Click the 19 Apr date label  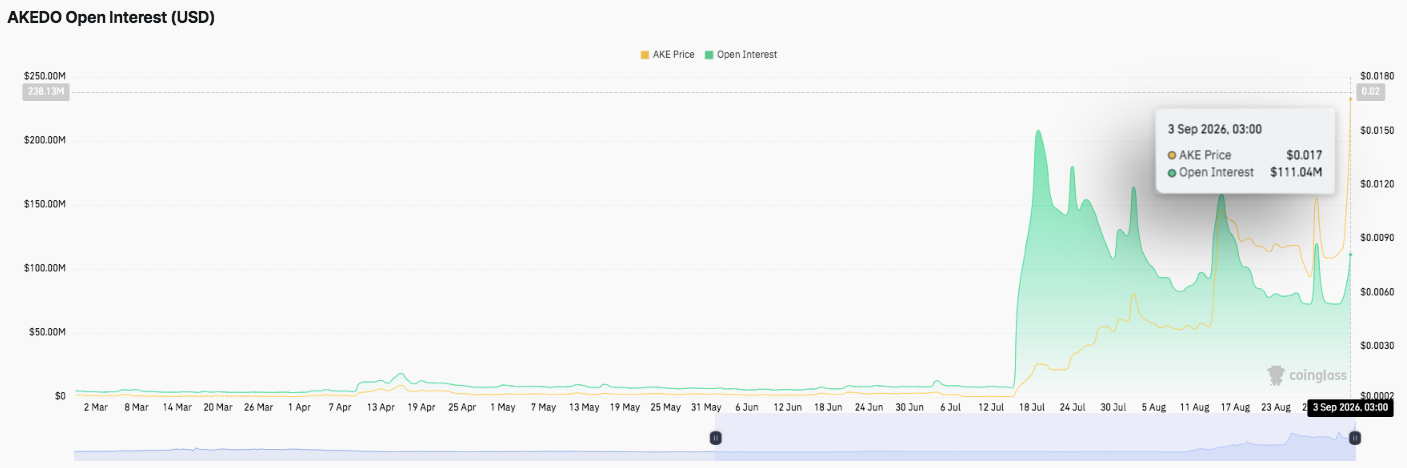[x=420, y=407]
